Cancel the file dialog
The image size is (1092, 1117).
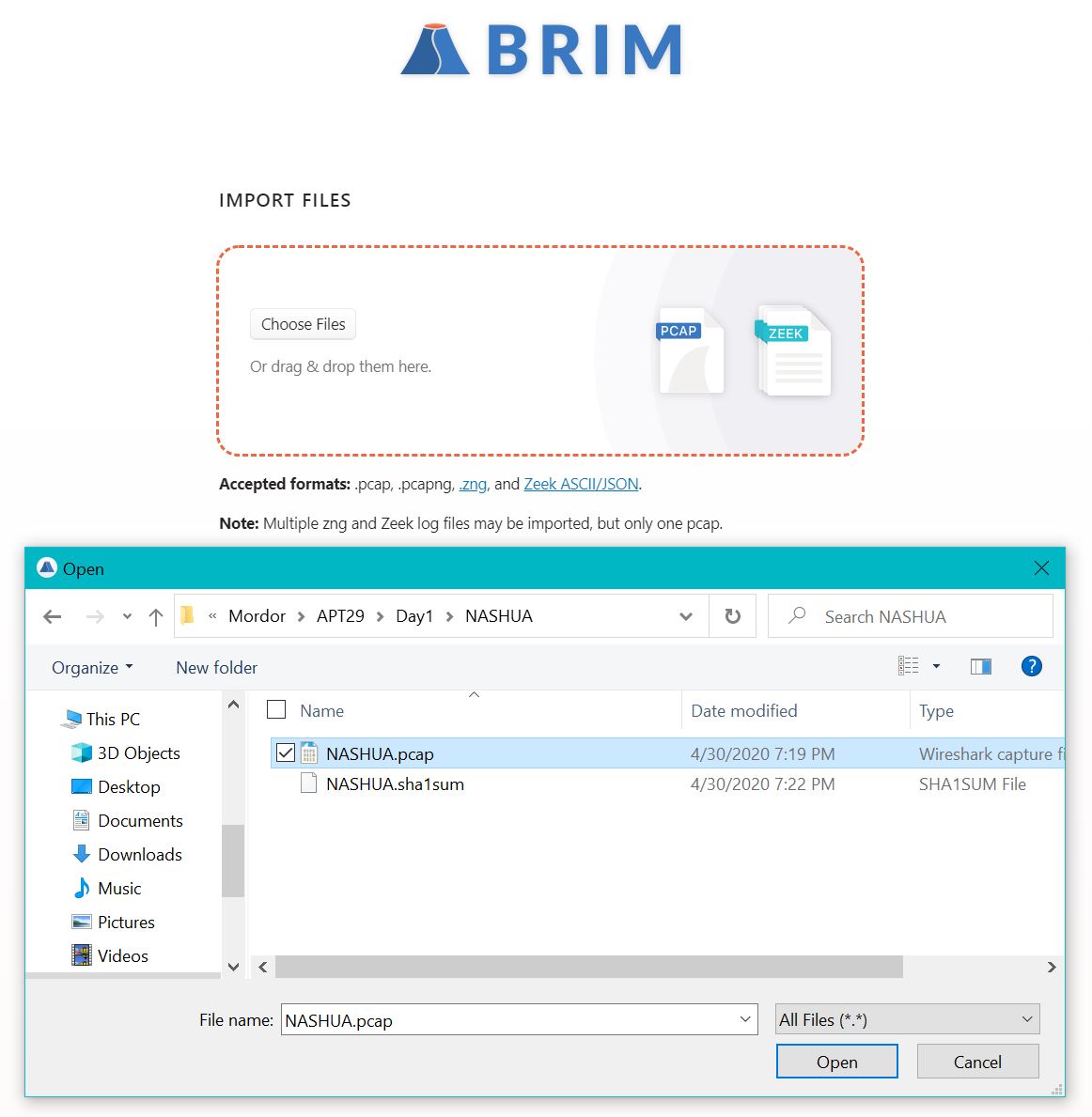(x=977, y=1062)
